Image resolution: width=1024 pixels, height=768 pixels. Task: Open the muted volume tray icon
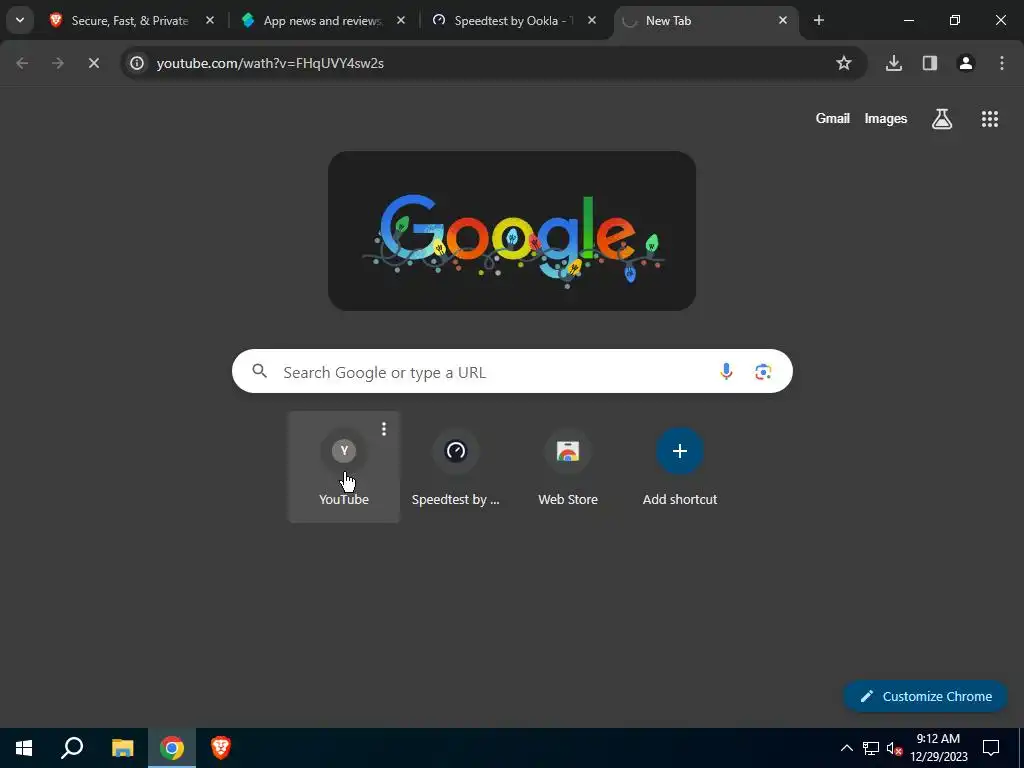tap(894, 748)
